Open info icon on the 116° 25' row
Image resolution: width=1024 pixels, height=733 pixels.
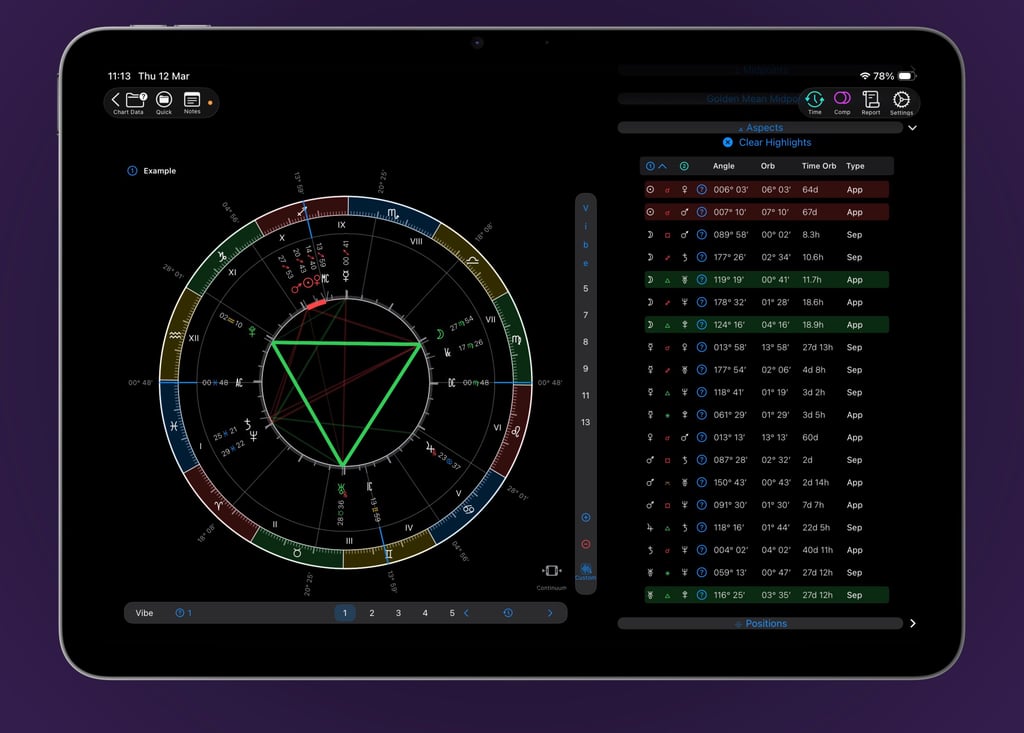pos(701,595)
